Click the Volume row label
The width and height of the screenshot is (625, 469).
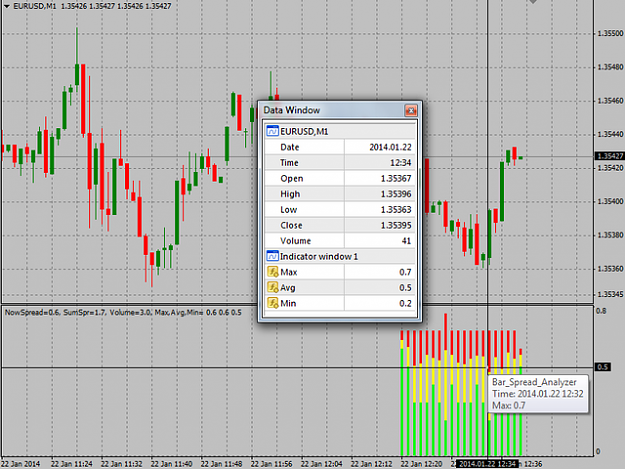295,241
